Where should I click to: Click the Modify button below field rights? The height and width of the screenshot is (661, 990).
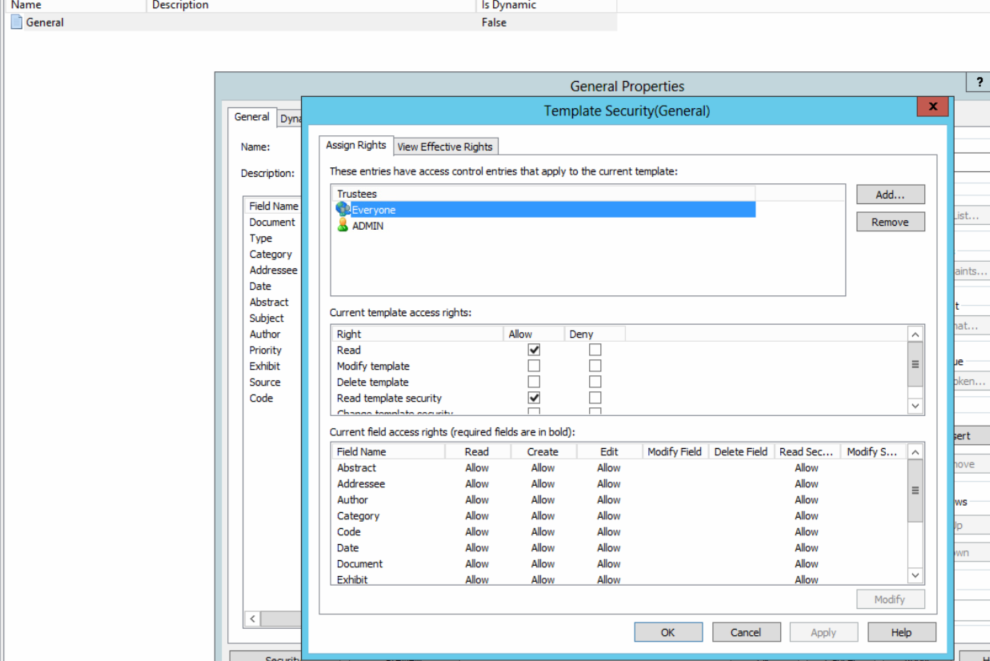(x=890, y=599)
